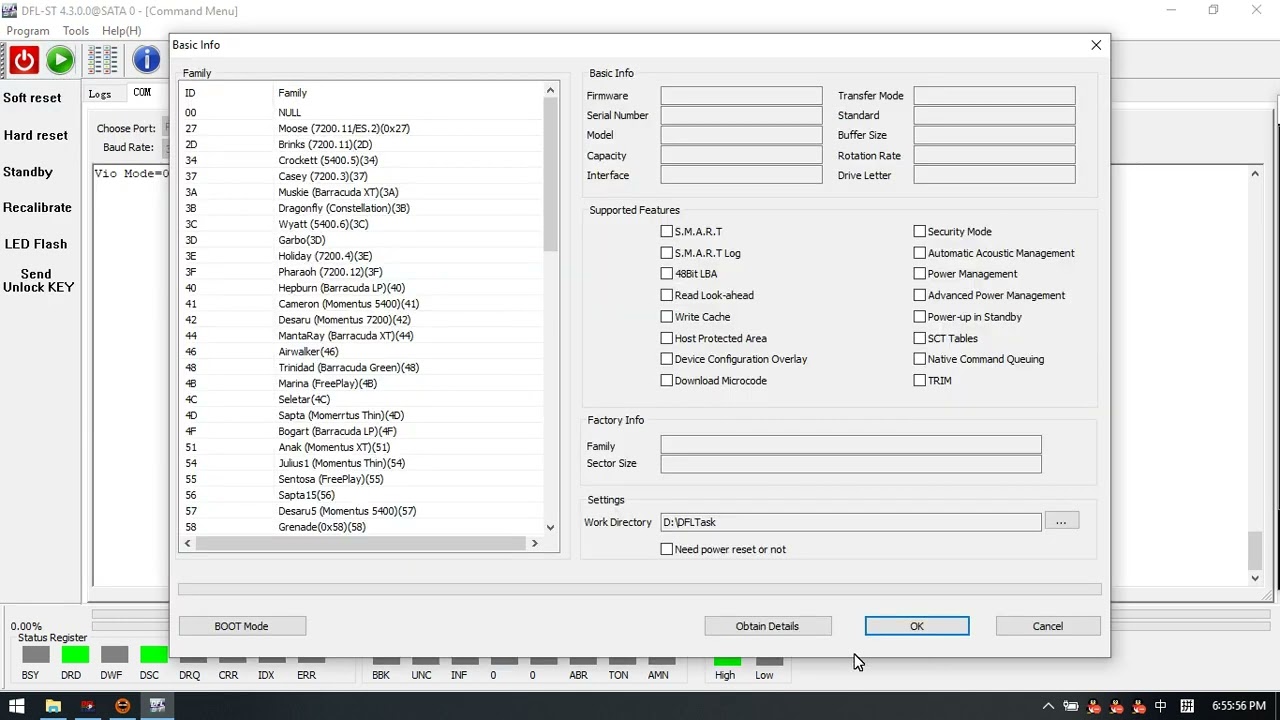1280x720 pixels.
Task: Click Recalibrate command
Action: [x=37, y=208]
